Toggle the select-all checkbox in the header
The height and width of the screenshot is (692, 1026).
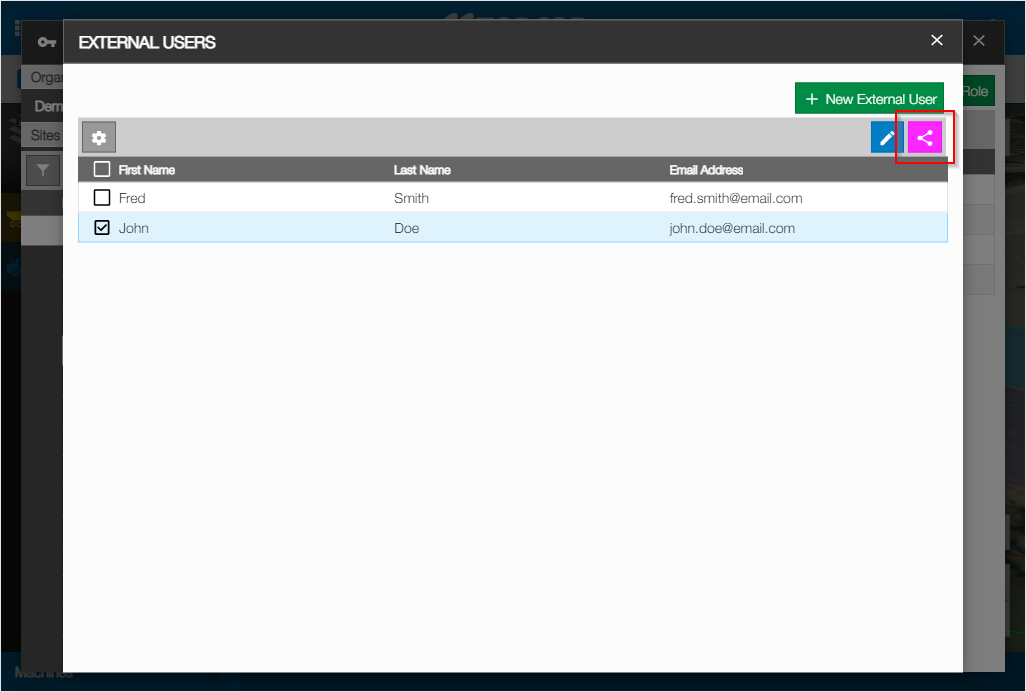tap(101, 169)
